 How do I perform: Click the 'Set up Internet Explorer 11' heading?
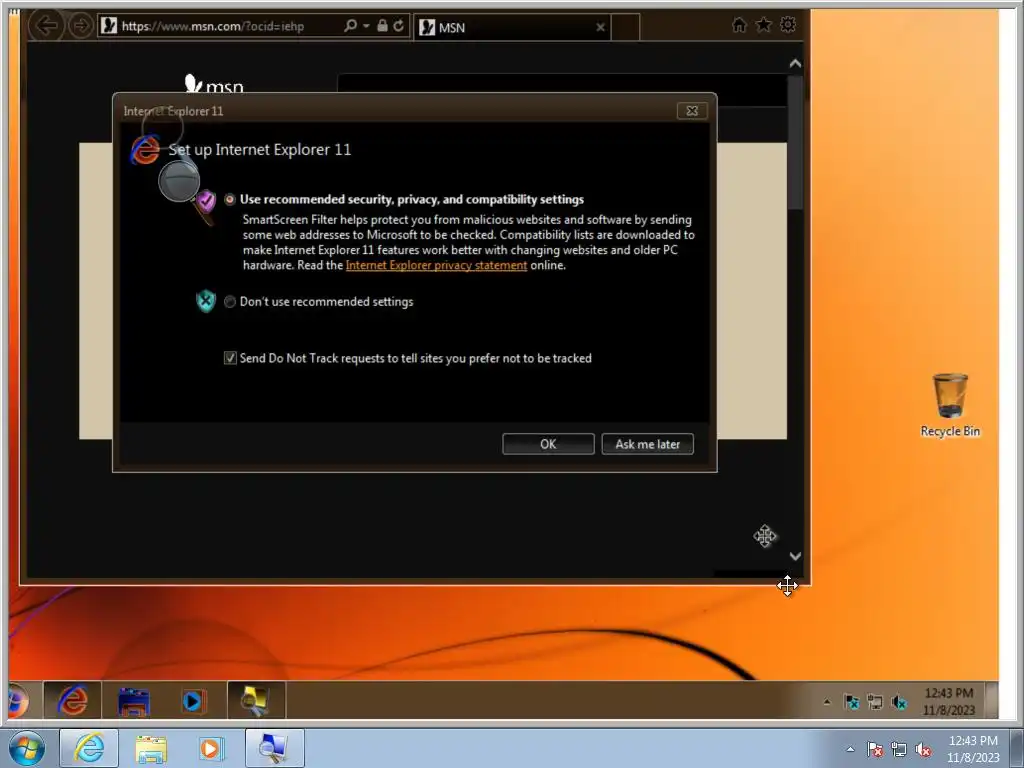[260, 150]
